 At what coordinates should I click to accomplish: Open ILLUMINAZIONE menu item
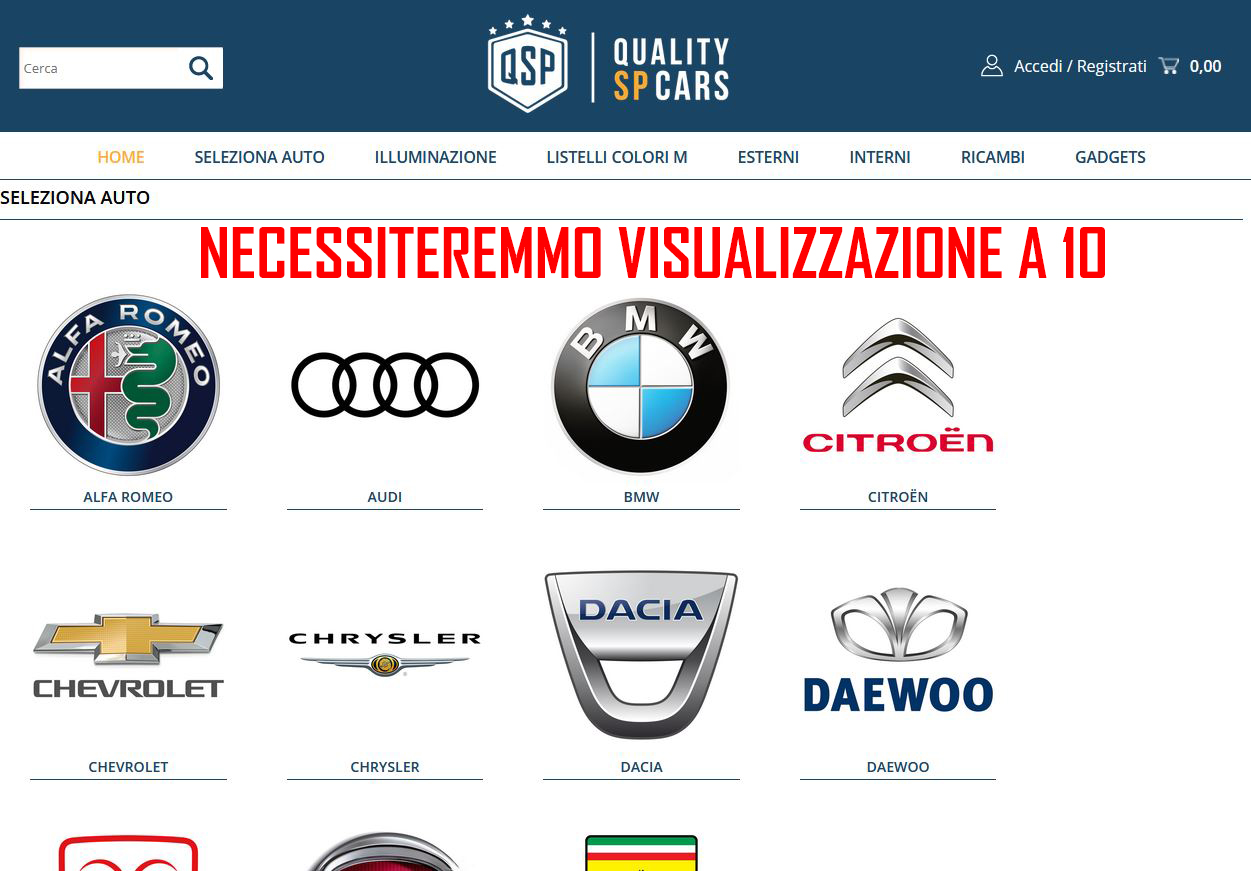click(436, 157)
